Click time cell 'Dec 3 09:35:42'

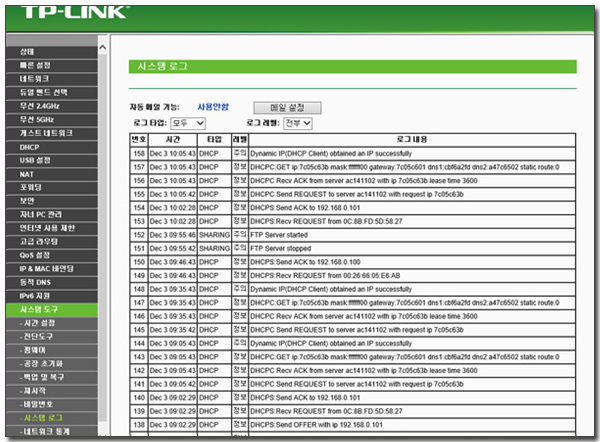pos(173,330)
